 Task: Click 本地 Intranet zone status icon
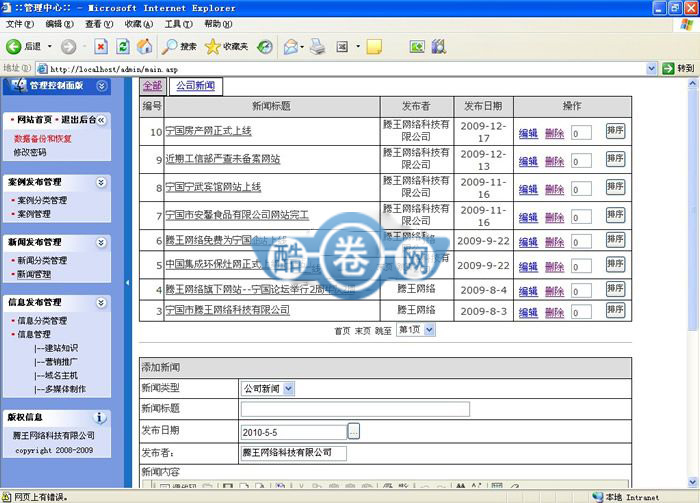point(598,497)
